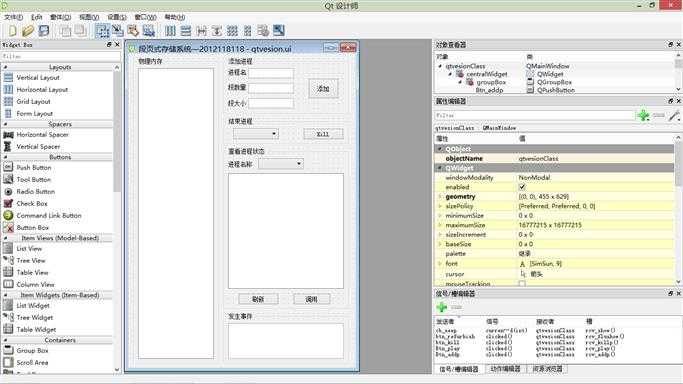Collapse centralWidget node in Object Inspector
This screenshot has height=384, width=683.
(450, 74)
